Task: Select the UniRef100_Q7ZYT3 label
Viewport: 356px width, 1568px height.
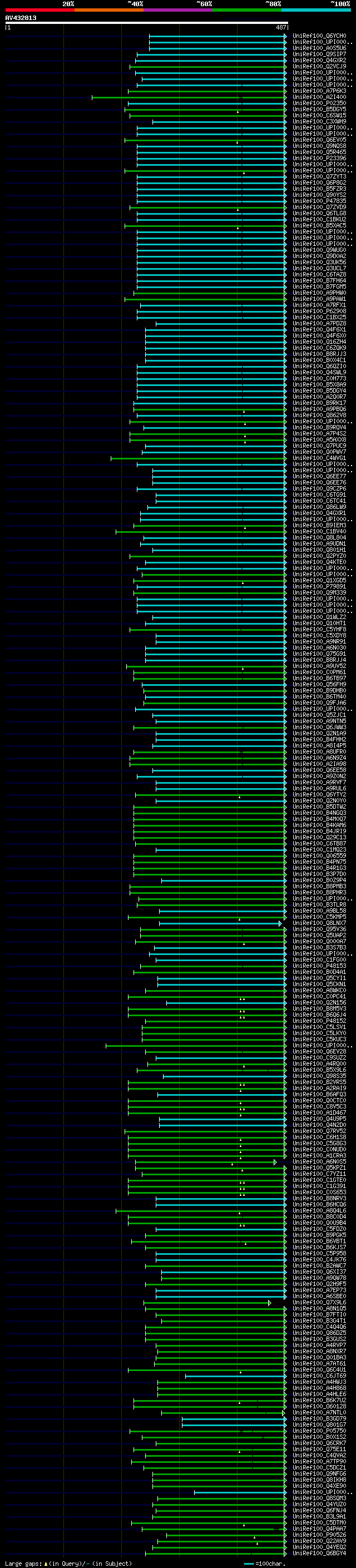Action: point(319,176)
